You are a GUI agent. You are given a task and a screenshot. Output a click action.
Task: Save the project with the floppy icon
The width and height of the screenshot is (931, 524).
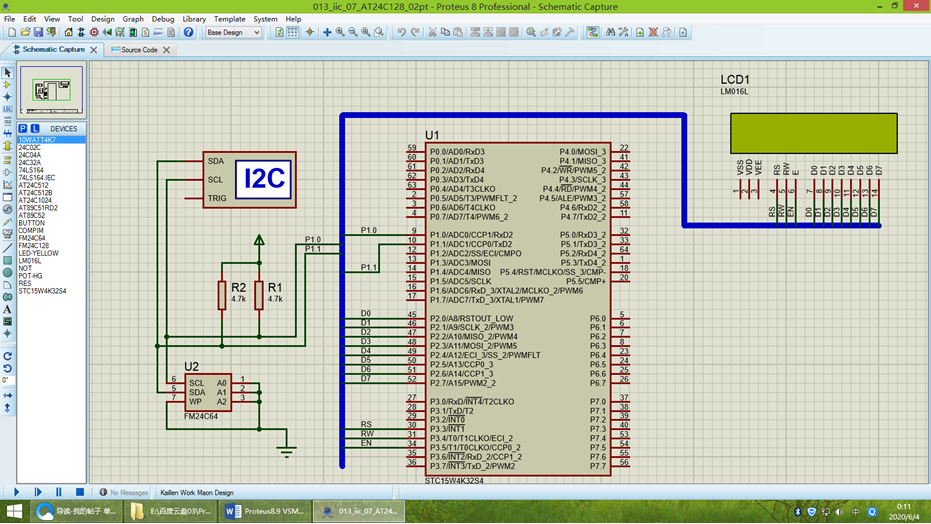(x=38, y=32)
